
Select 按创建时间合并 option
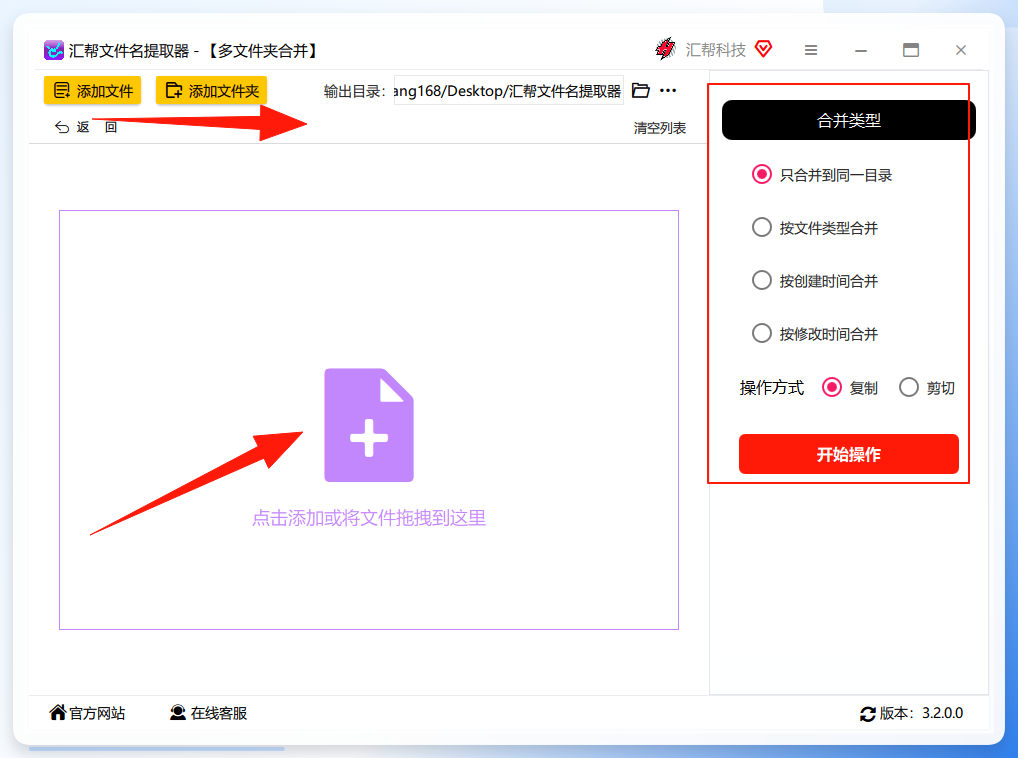tap(815, 281)
